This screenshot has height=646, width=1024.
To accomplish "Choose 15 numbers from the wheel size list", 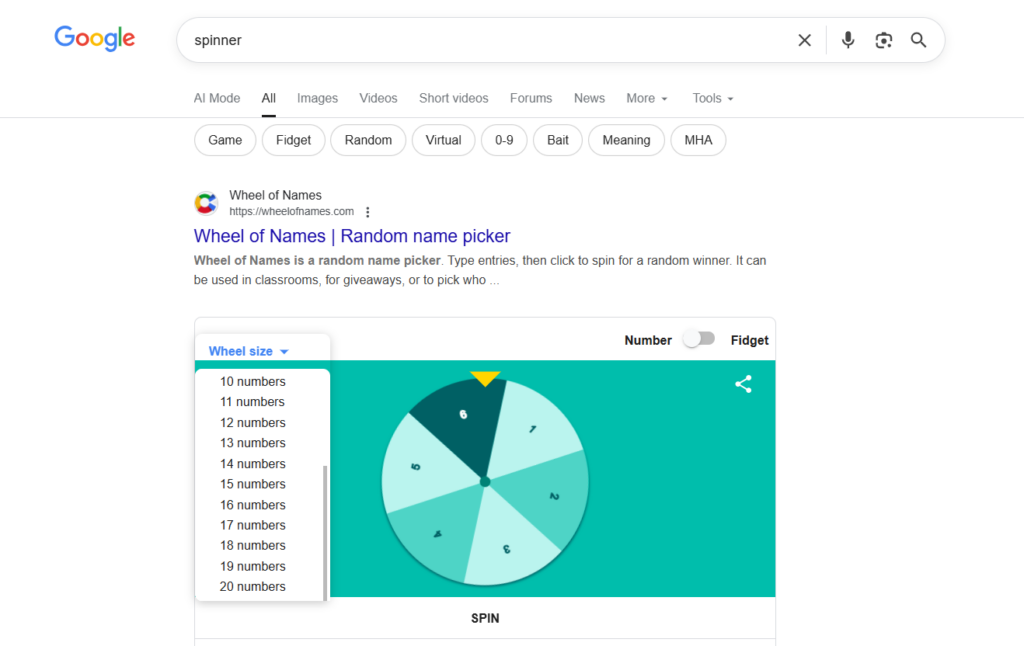I will click(x=253, y=484).
